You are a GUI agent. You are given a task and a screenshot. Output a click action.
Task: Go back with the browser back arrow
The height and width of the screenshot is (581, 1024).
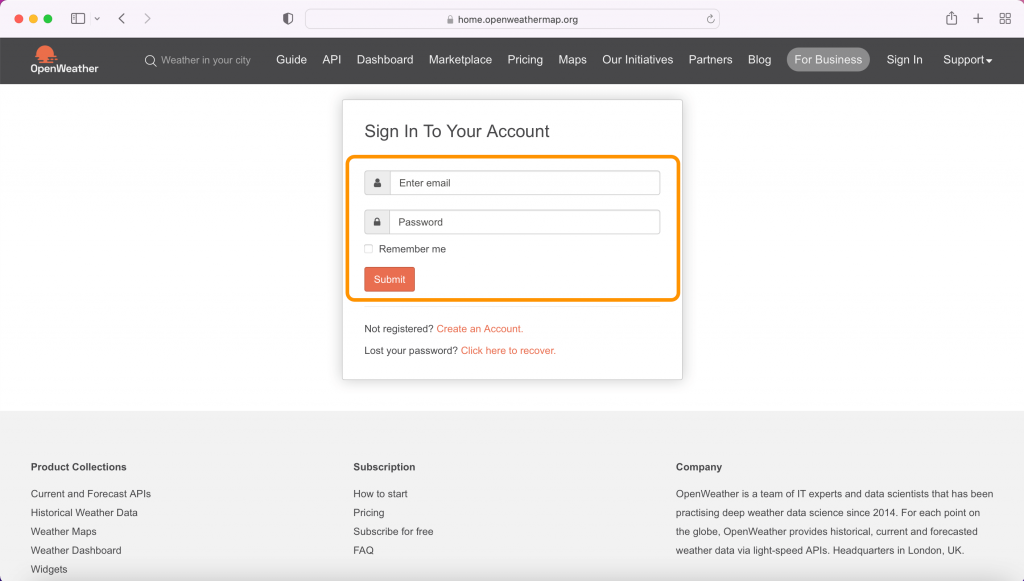tap(121, 19)
